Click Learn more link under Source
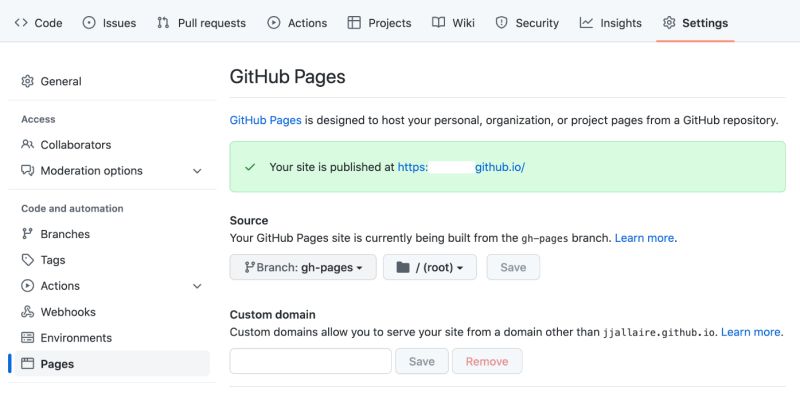Screen dimensions: 800x393 tap(644, 238)
